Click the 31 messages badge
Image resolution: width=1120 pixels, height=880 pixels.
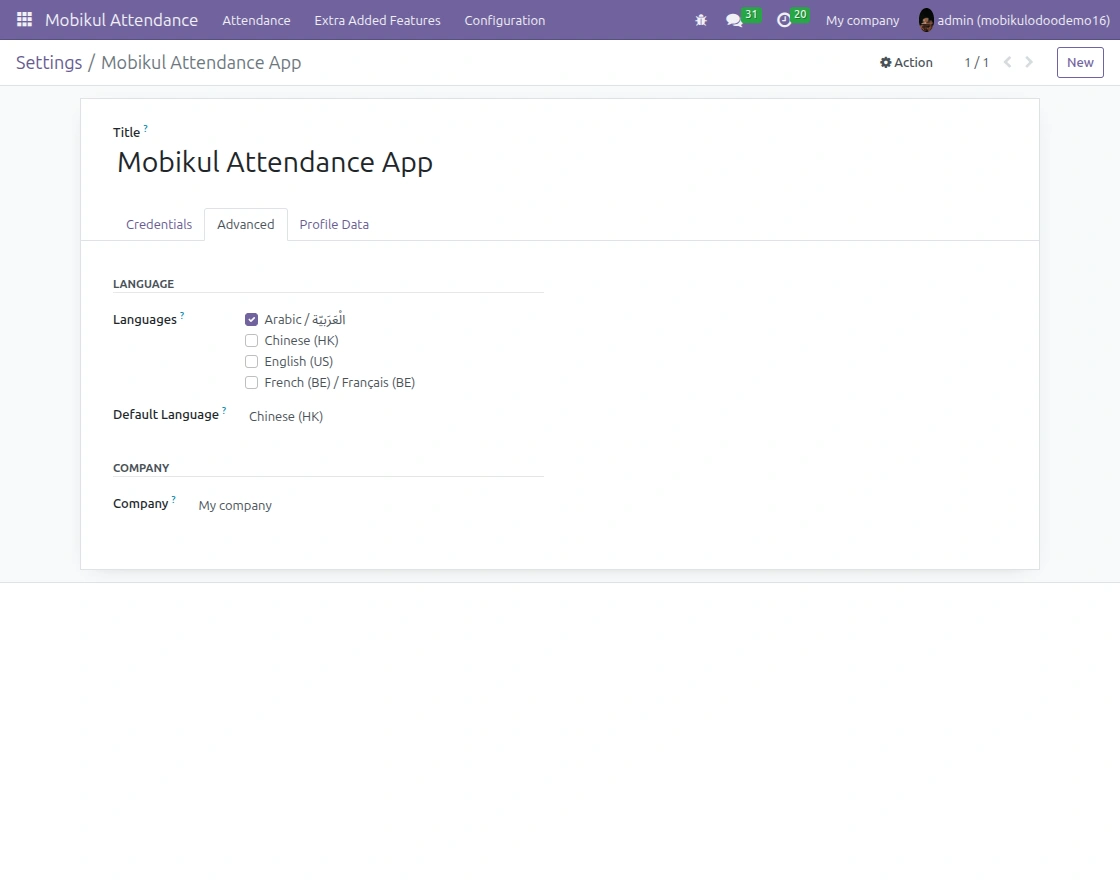(751, 14)
